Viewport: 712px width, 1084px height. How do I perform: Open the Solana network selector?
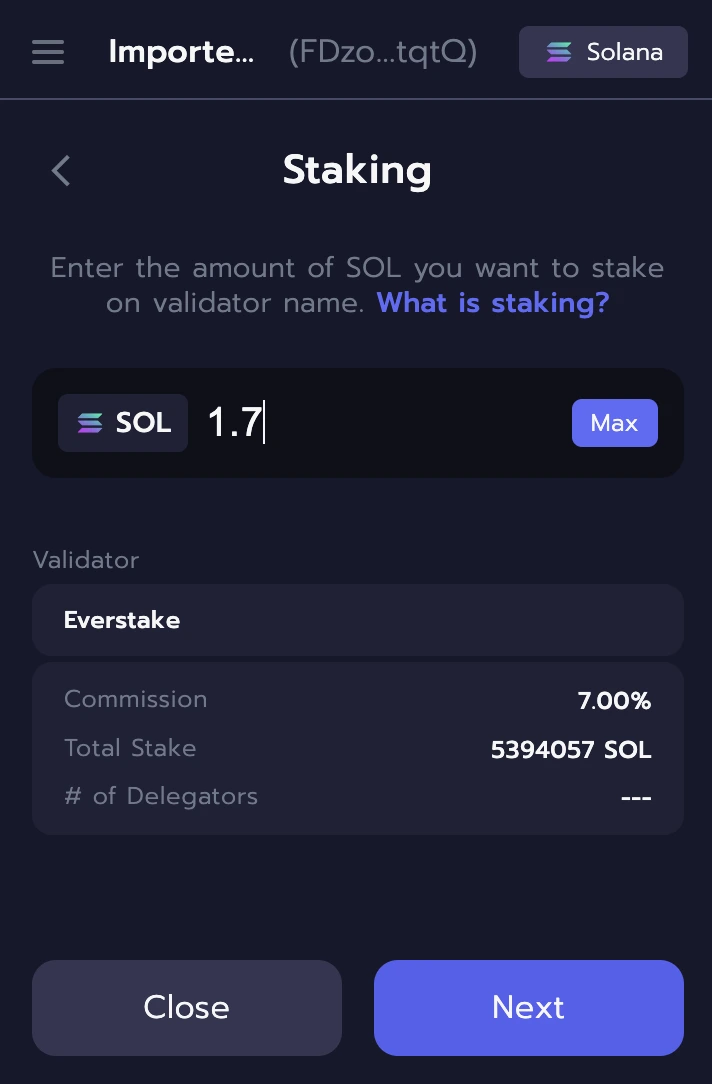coord(603,52)
